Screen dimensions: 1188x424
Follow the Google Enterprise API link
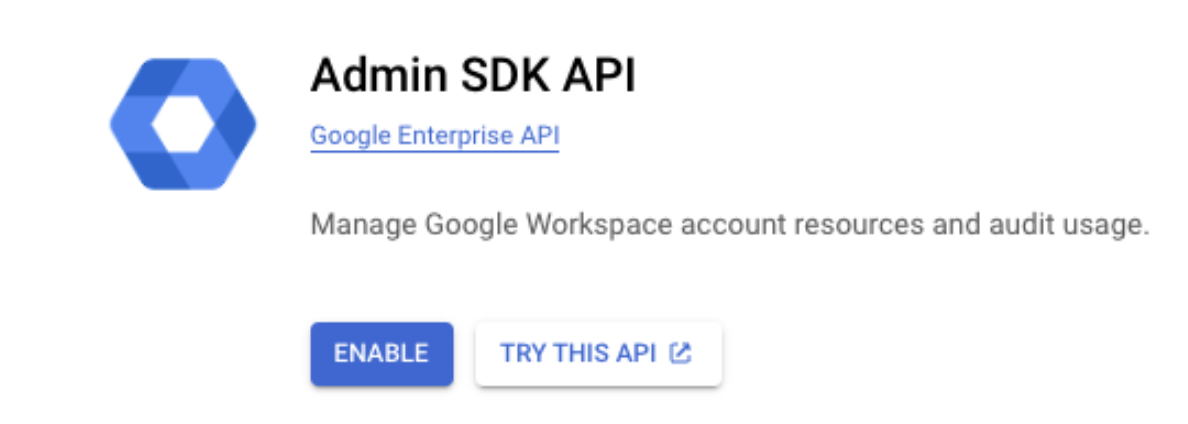coord(434,136)
